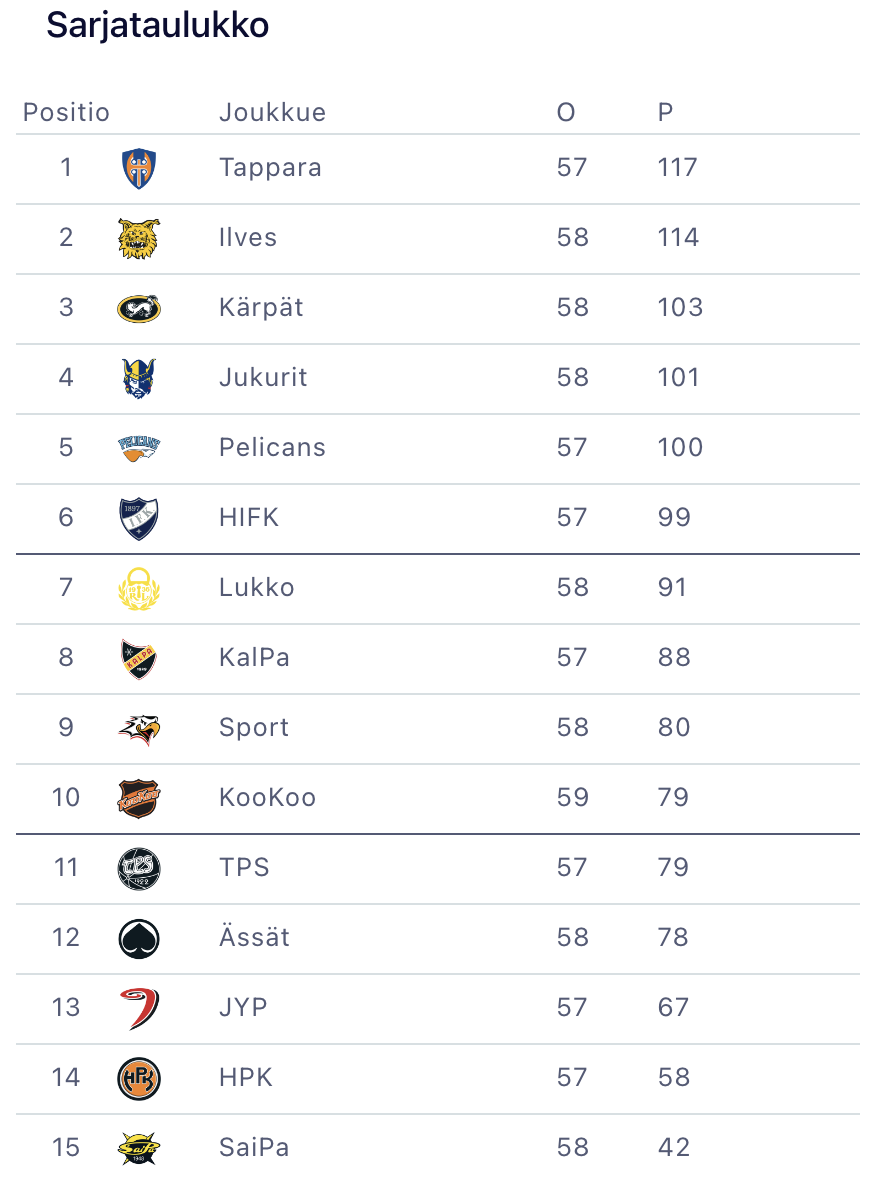Click the Sarjataulukko heading
Image resolution: width=876 pixels, height=1190 pixels.
pyautogui.click(x=158, y=26)
